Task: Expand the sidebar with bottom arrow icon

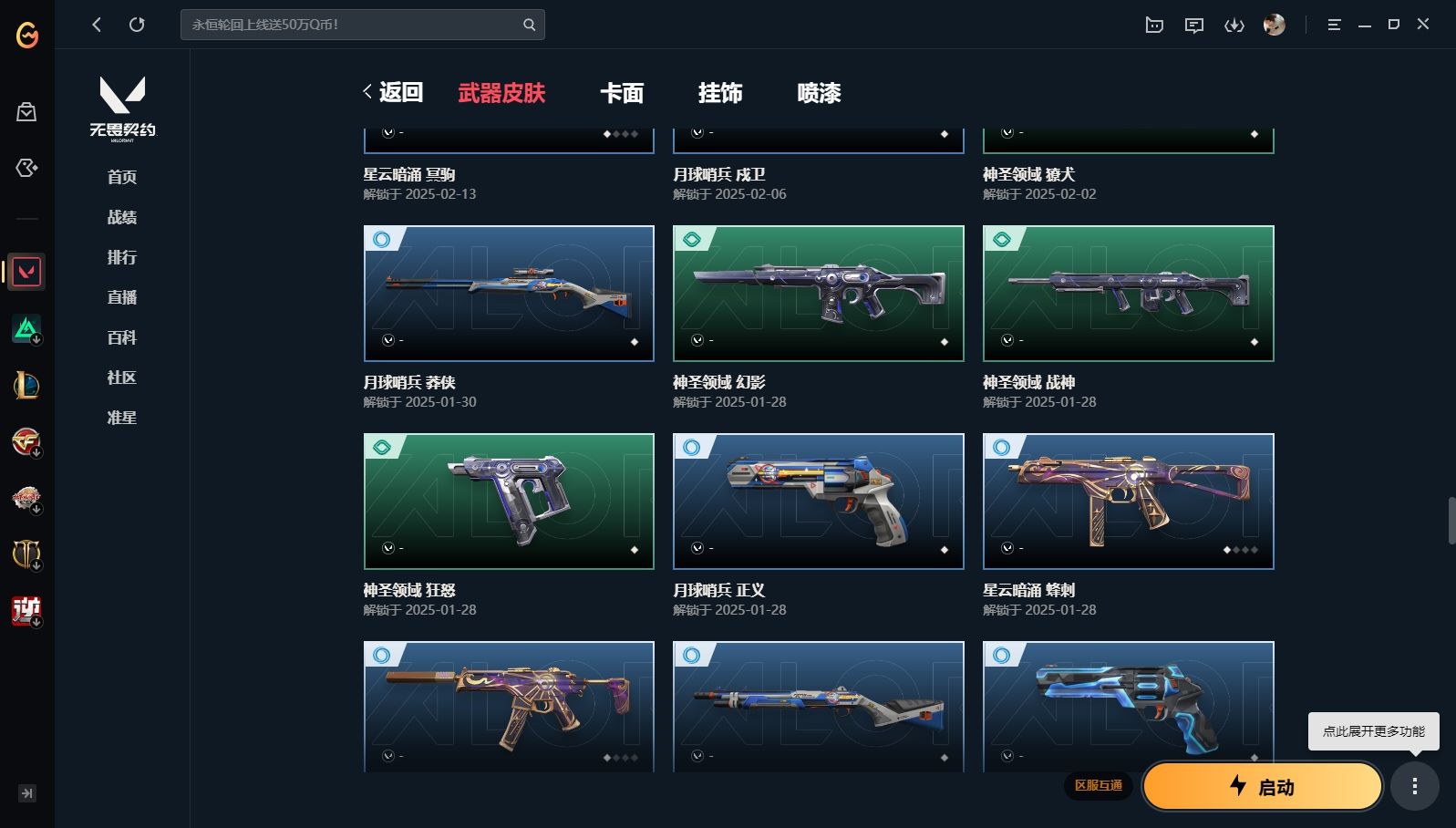Action: tap(27, 793)
